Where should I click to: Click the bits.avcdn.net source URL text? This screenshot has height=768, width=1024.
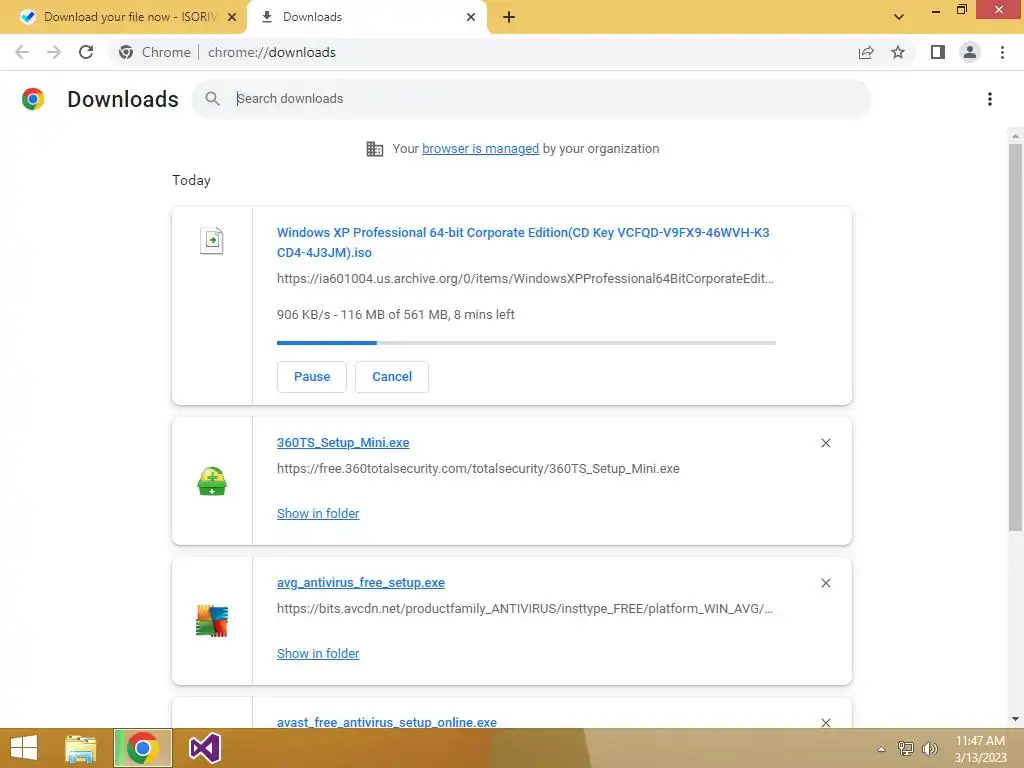tap(524, 609)
